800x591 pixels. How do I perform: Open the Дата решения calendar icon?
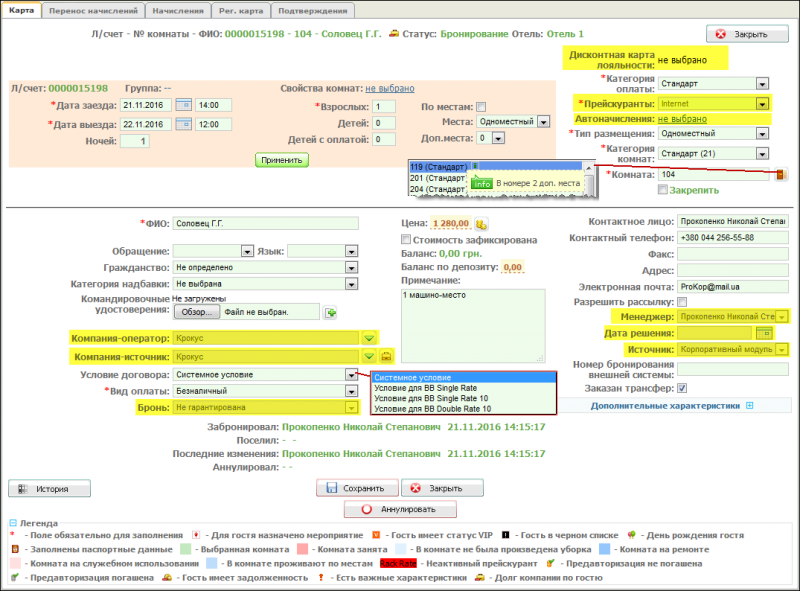[x=765, y=332]
